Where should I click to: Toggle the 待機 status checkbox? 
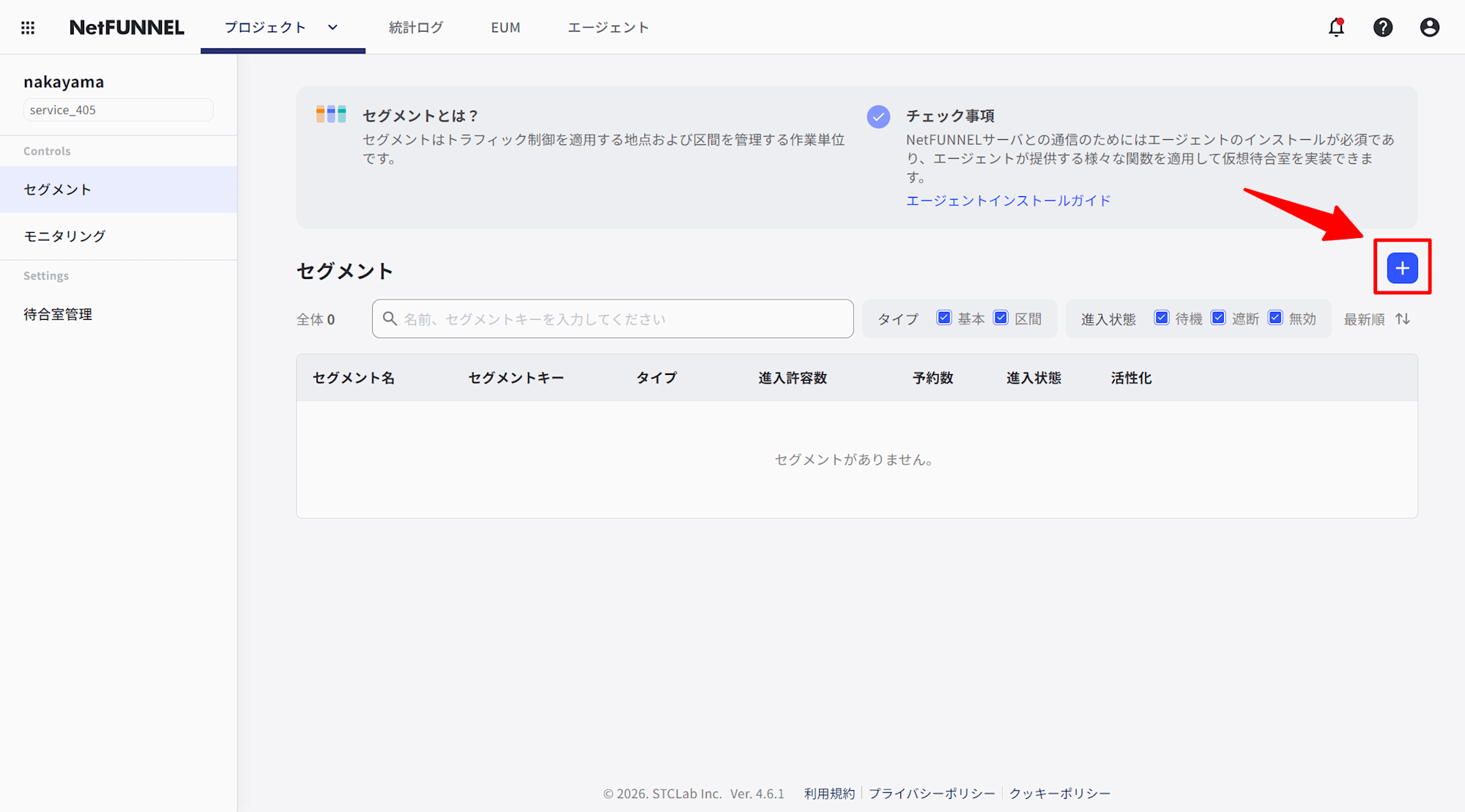point(1161,318)
